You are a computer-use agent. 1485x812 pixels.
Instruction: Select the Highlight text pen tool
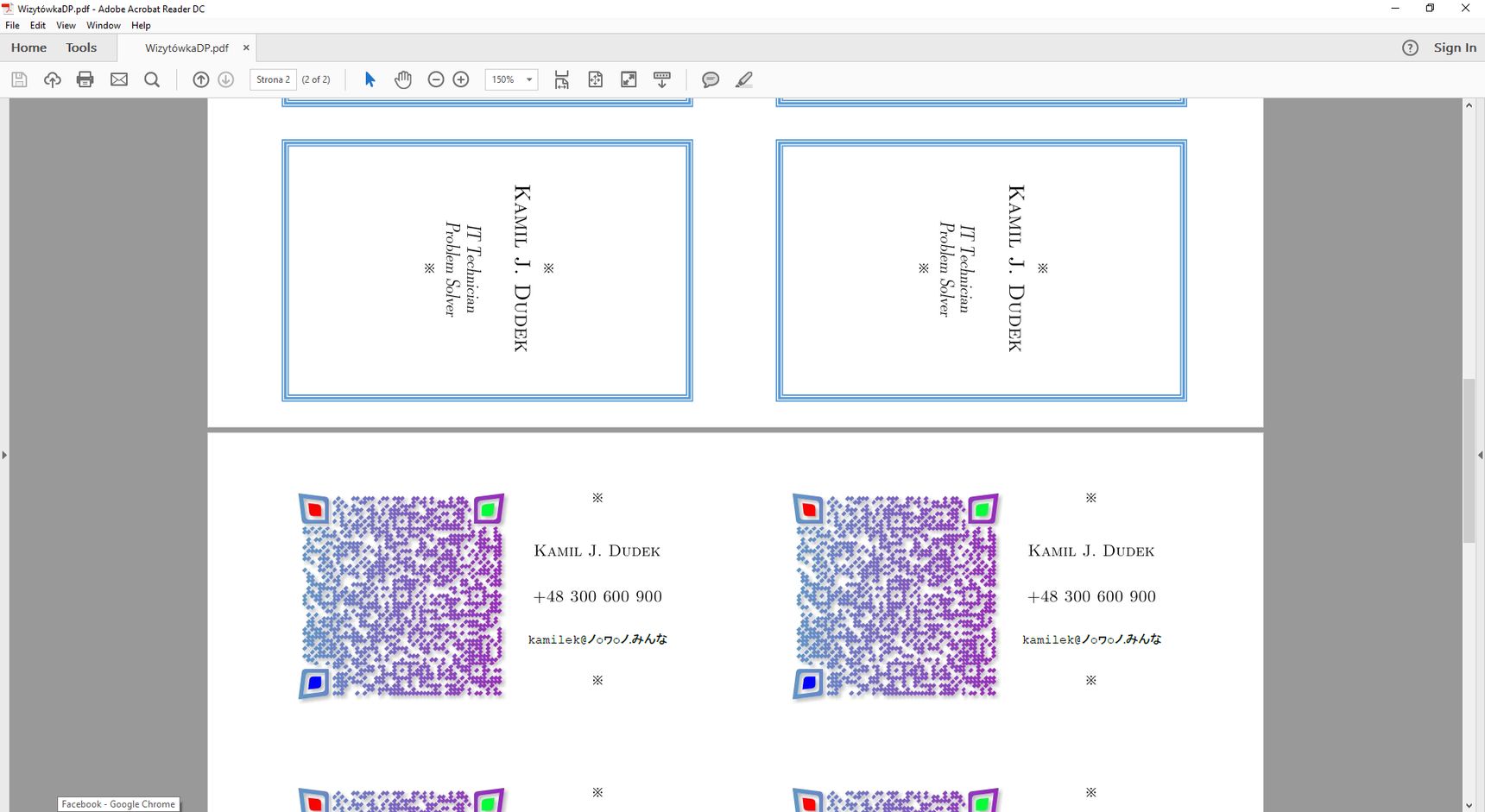click(744, 79)
